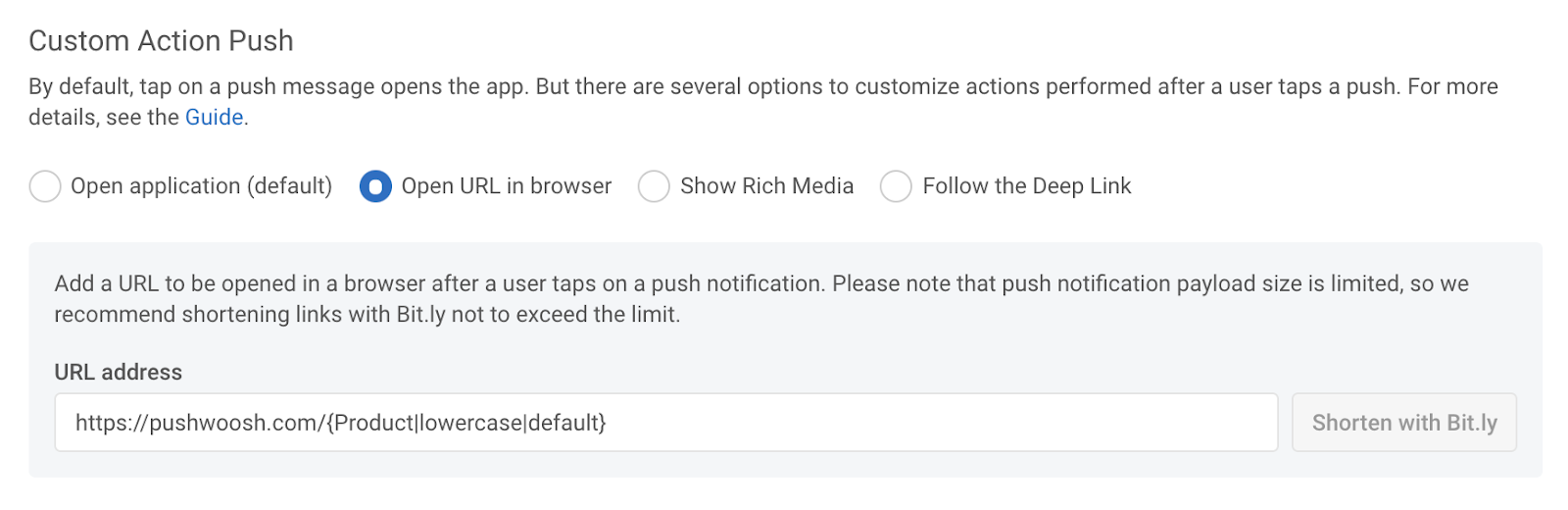This screenshot has height=510, width=1568.
Task: Click the https://pushwoosh.com/ part of the URL
Action: [200, 423]
